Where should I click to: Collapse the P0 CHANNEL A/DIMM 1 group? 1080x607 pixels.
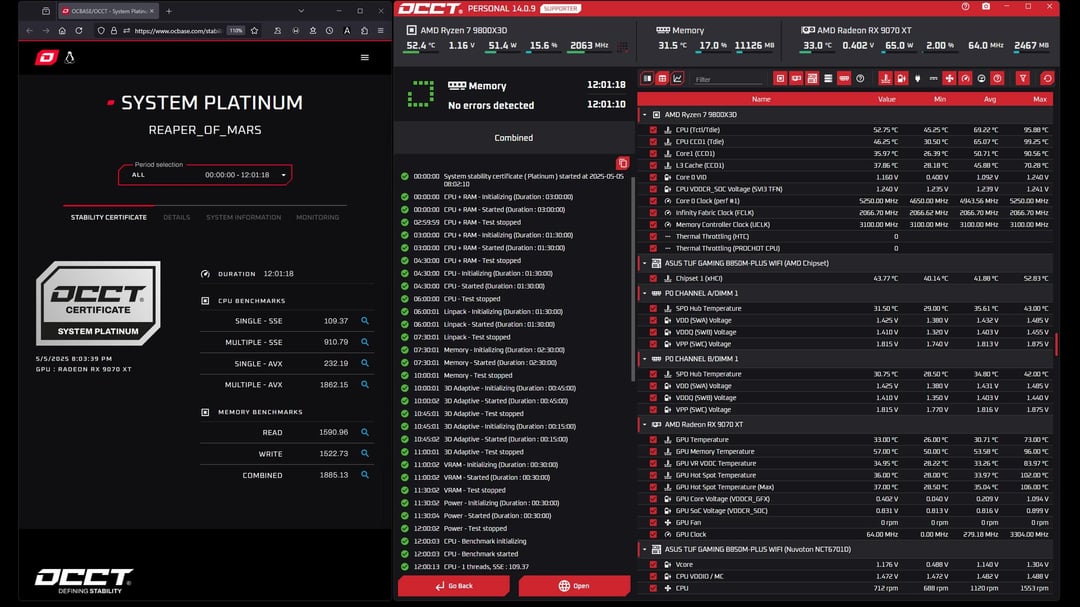pyautogui.click(x=645, y=294)
